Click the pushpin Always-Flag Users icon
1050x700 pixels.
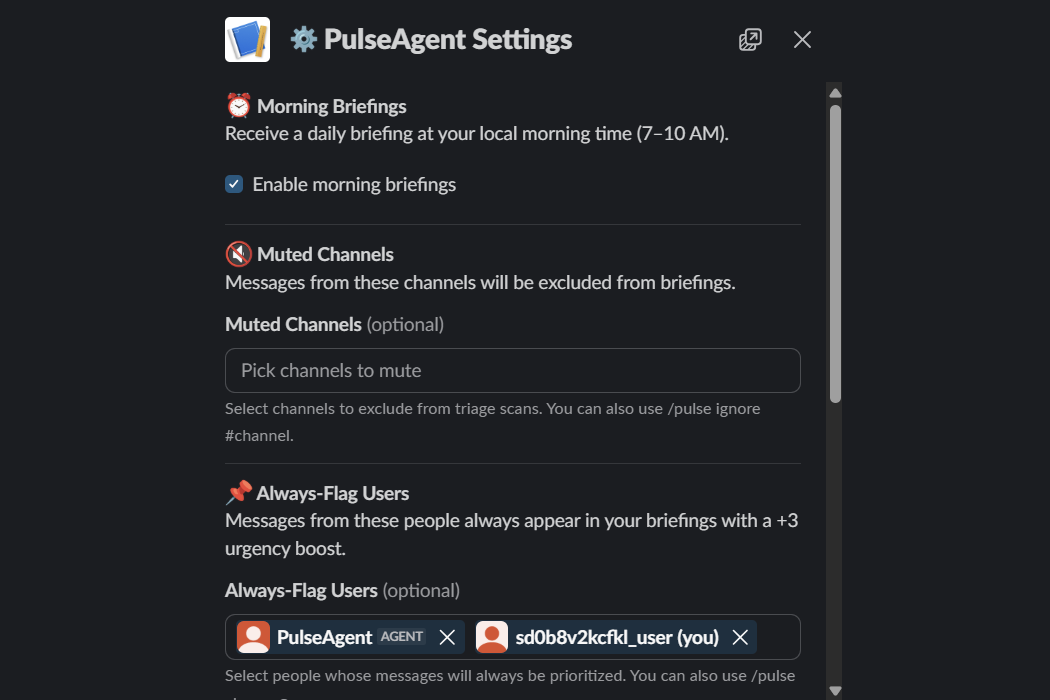click(x=238, y=493)
